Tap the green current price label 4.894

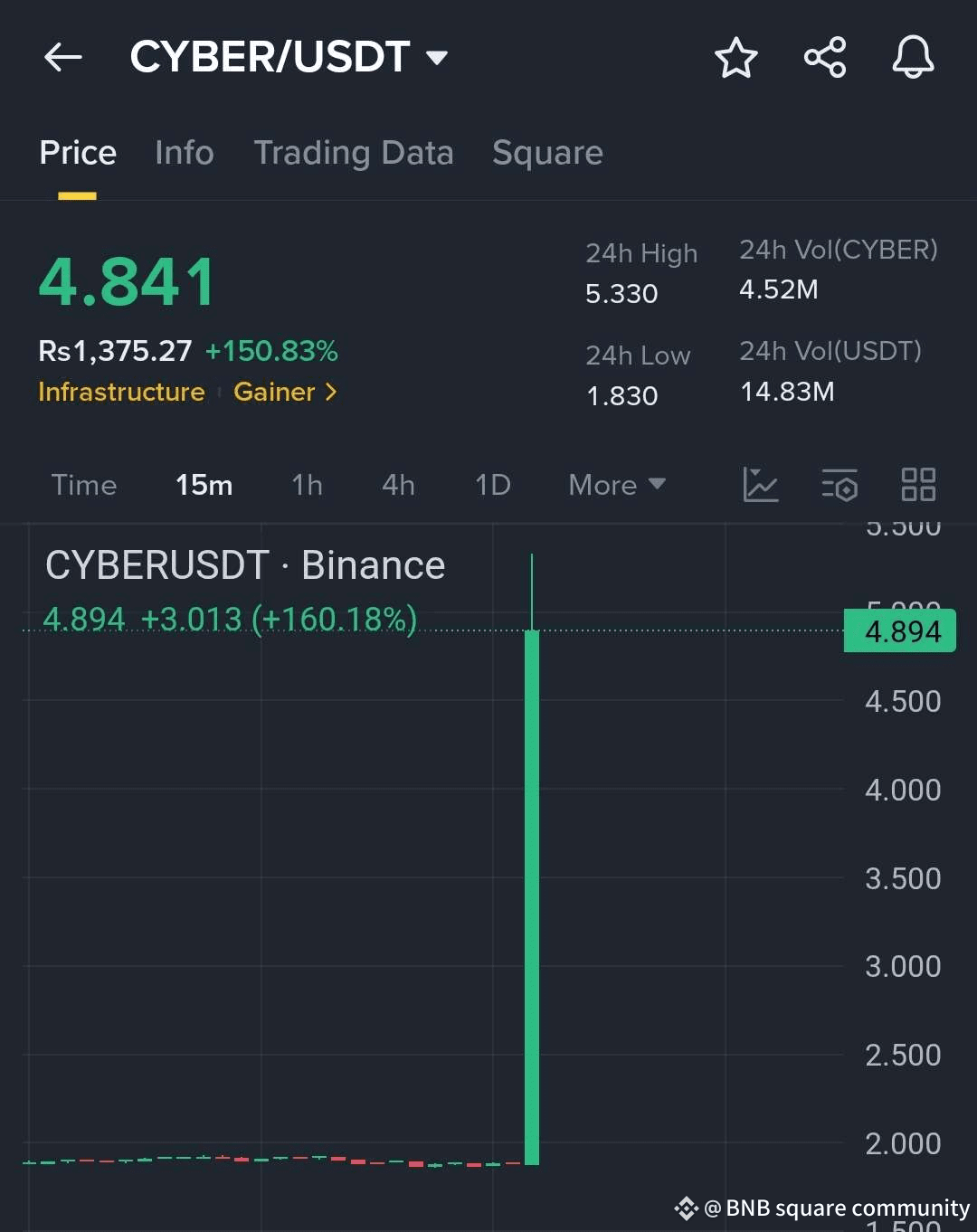pos(900,630)
